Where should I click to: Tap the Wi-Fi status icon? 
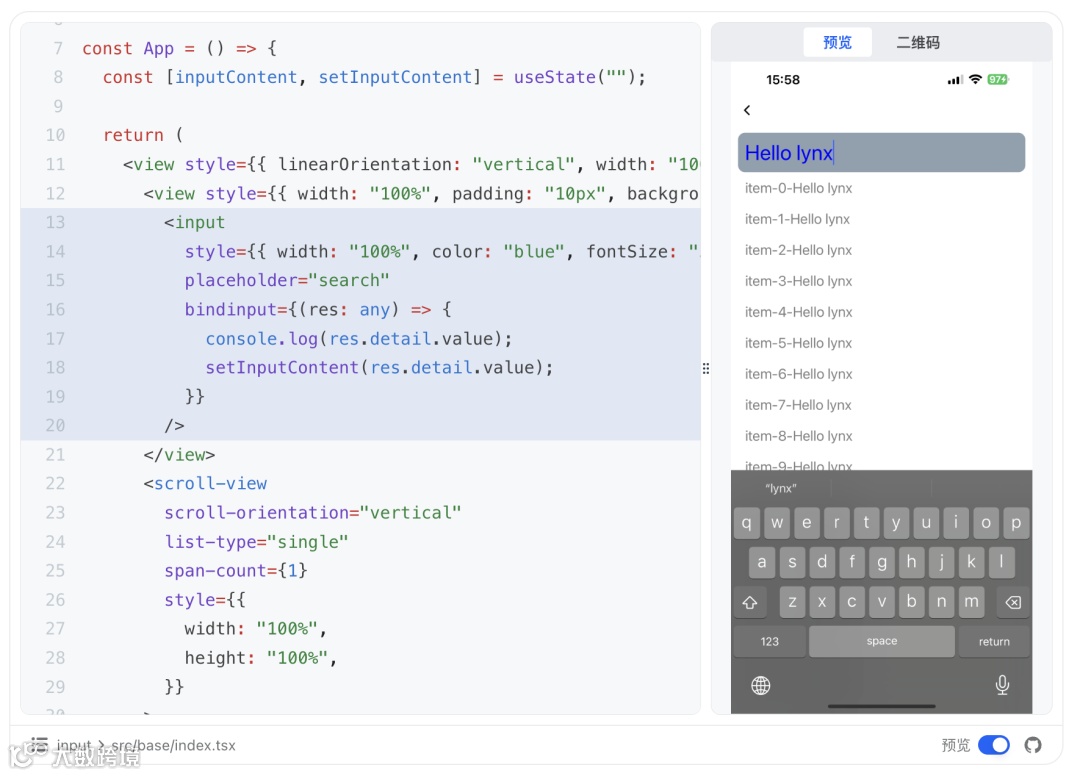point(975,79)
